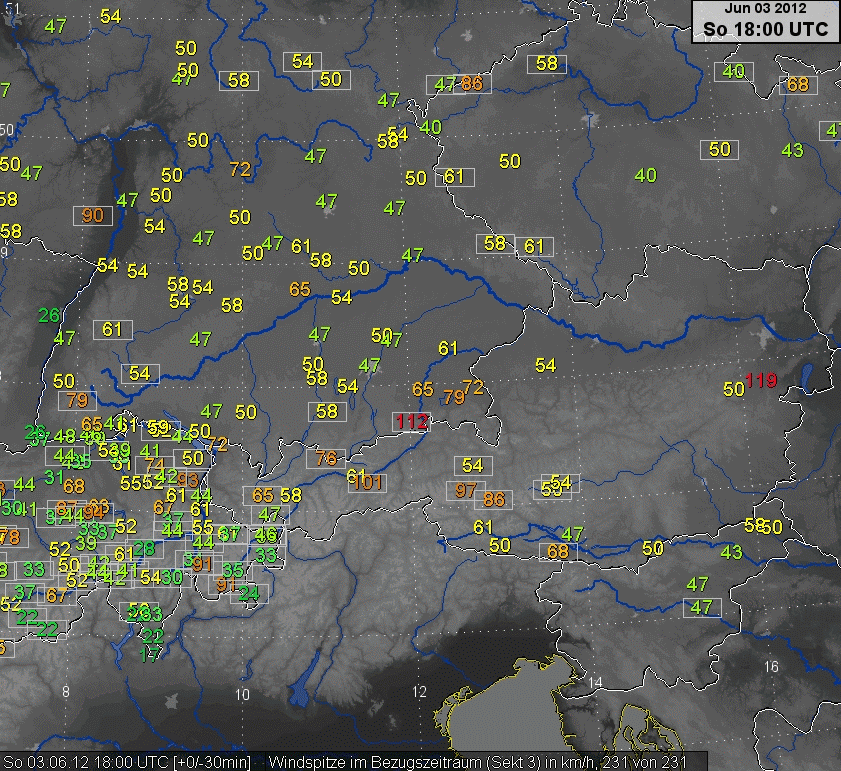Select the boxed orange 97 gust value
The image size is (841, 771).
pyautogui.click(x=466, y=490)
